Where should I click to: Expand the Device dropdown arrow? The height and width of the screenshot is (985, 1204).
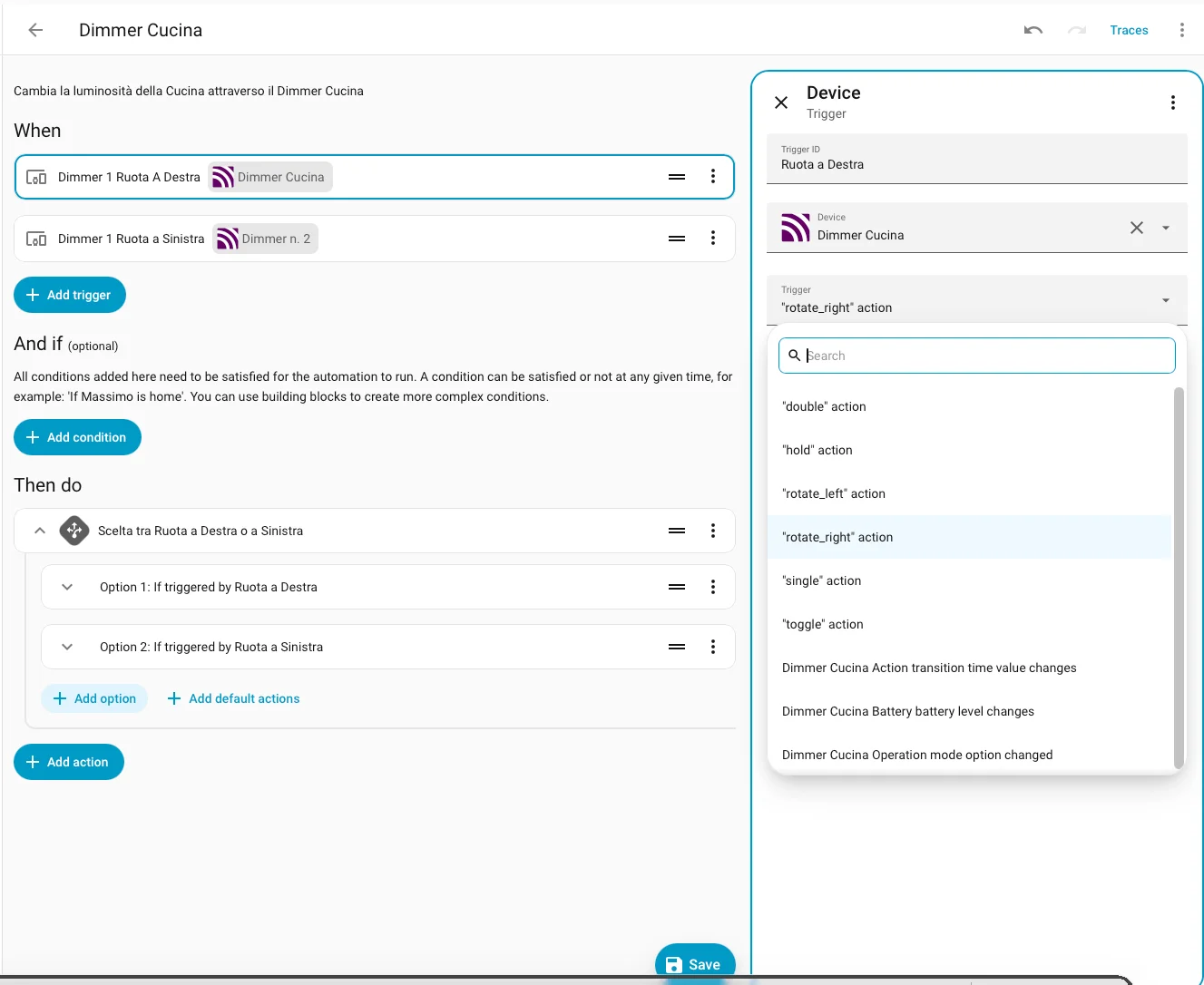(1166, 228)
